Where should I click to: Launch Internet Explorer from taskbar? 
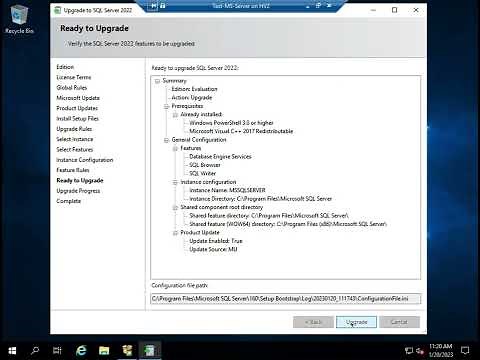tap(81, 350)
